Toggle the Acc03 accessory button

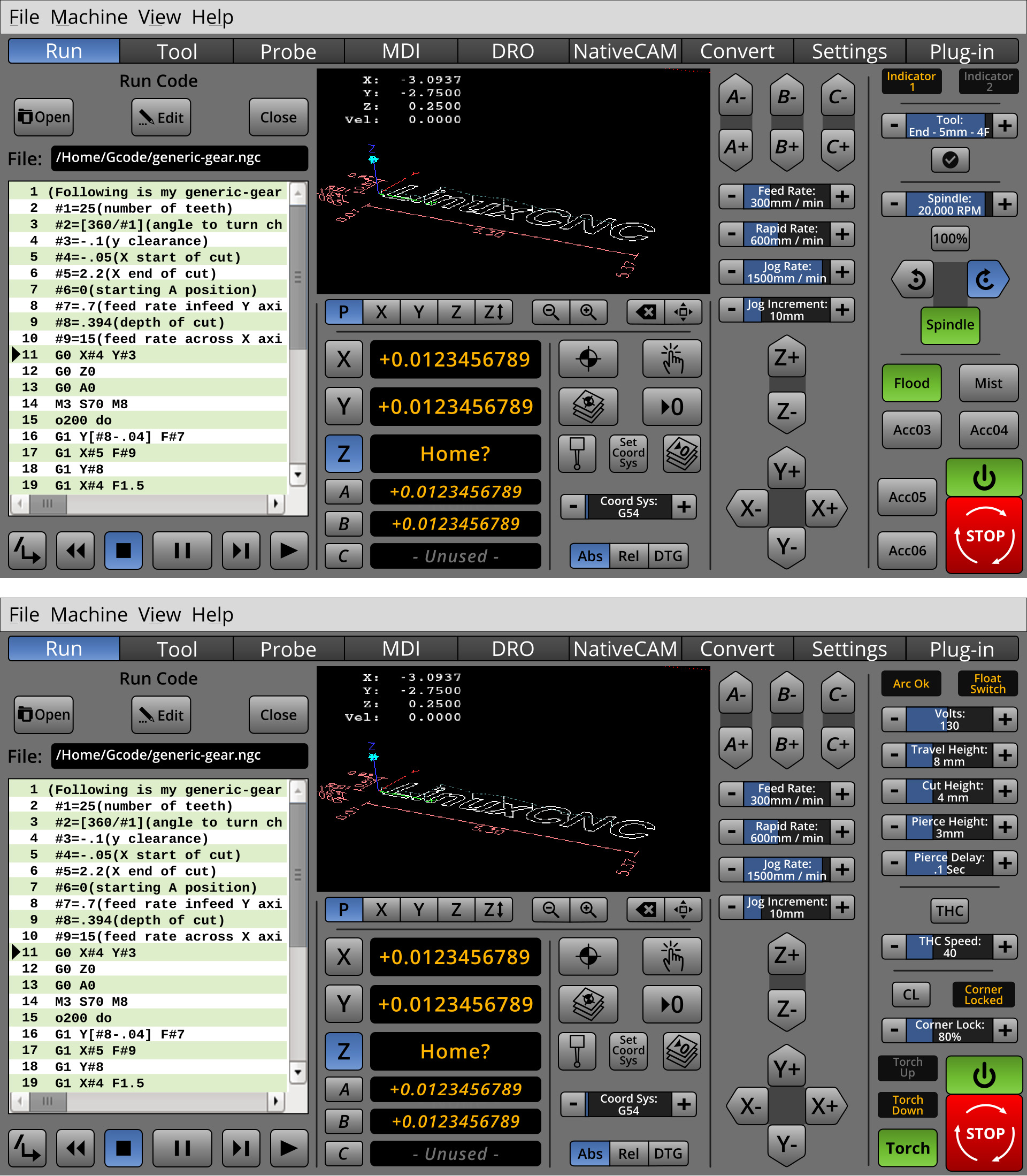pos(911,430)
